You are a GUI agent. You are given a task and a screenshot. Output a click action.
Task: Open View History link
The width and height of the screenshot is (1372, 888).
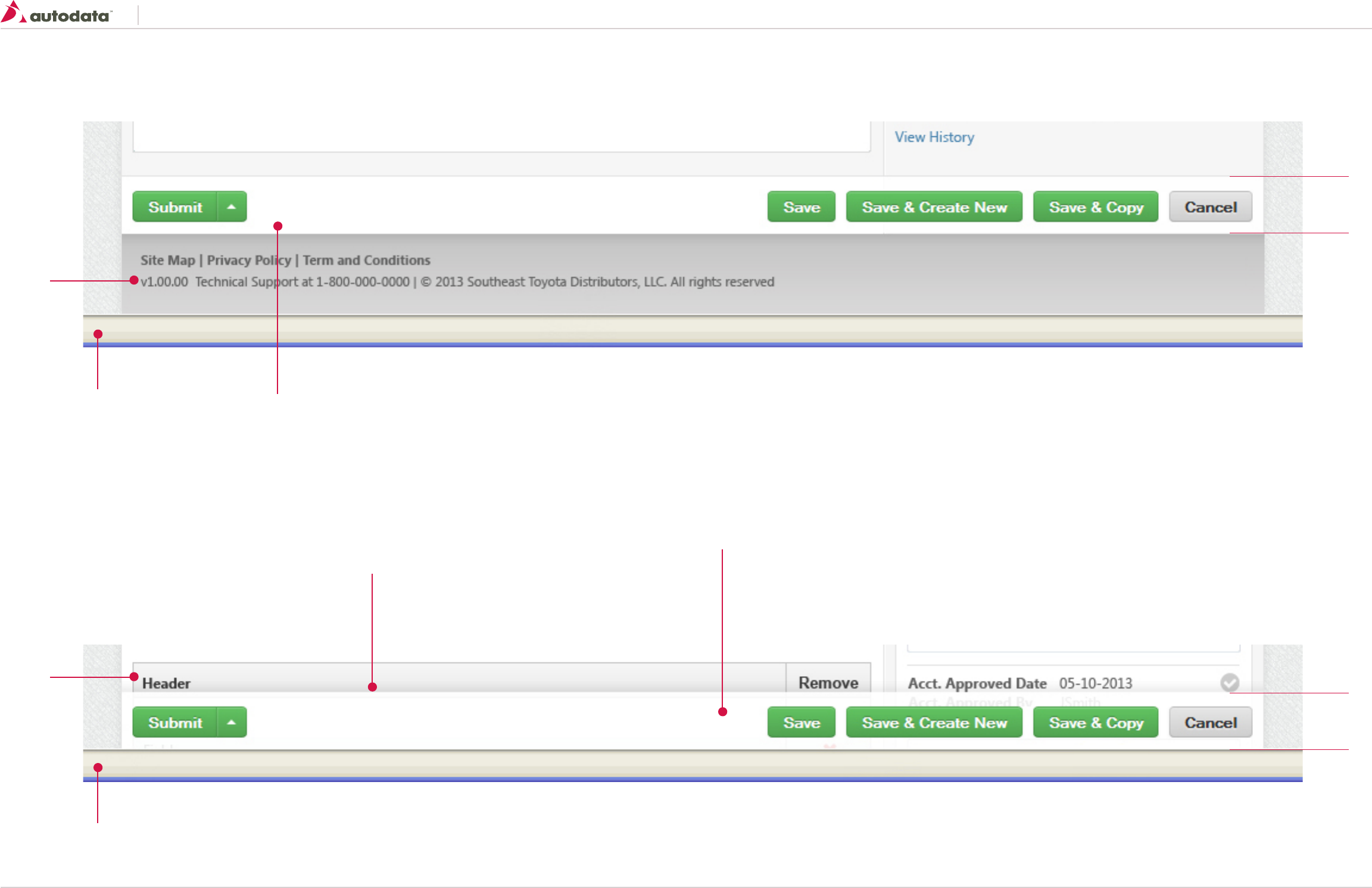tap(934, 137)
